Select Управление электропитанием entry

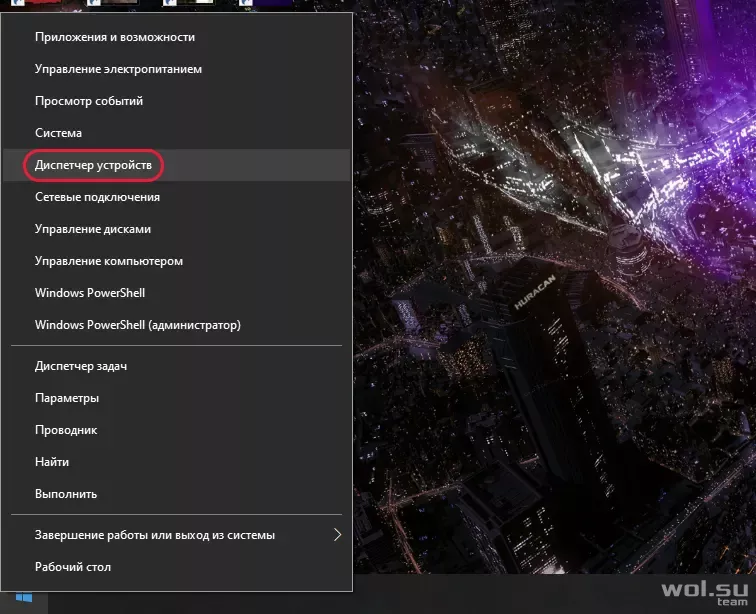[176, 69]
